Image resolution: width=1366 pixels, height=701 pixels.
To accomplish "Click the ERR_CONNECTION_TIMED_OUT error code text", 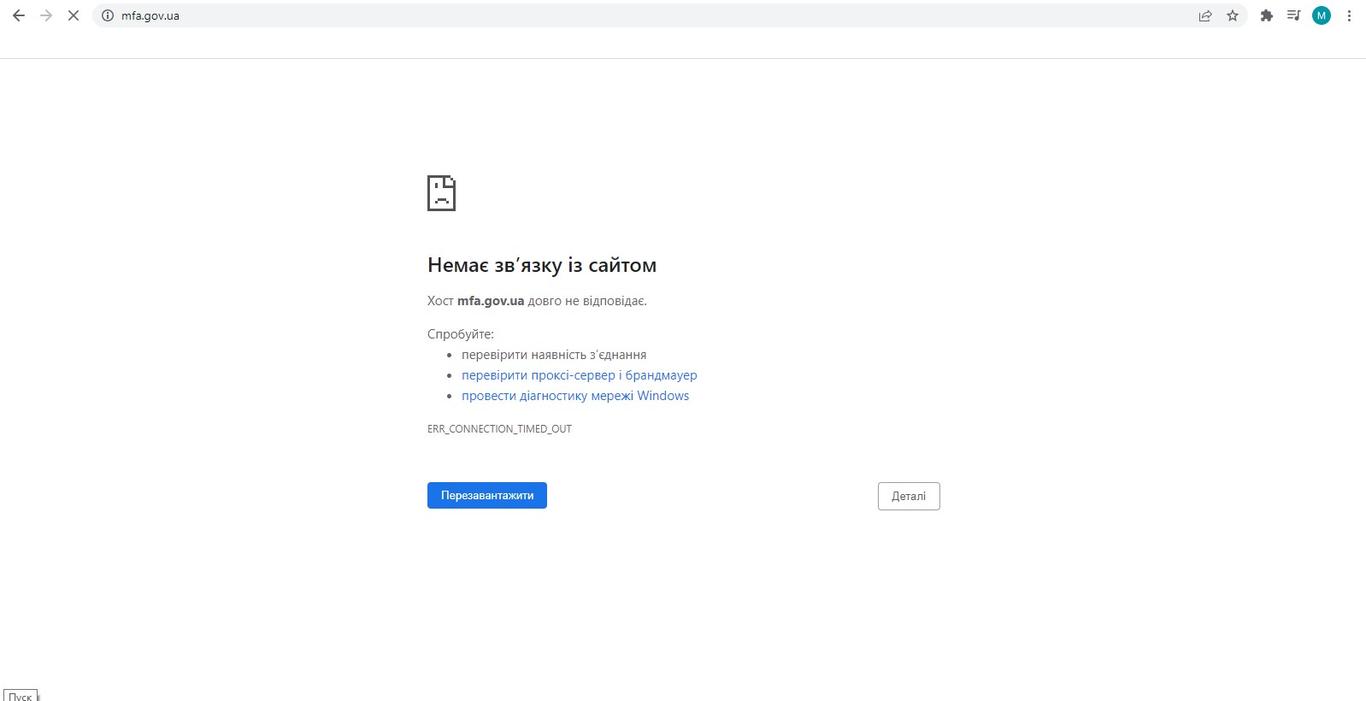I will (499, 429).
